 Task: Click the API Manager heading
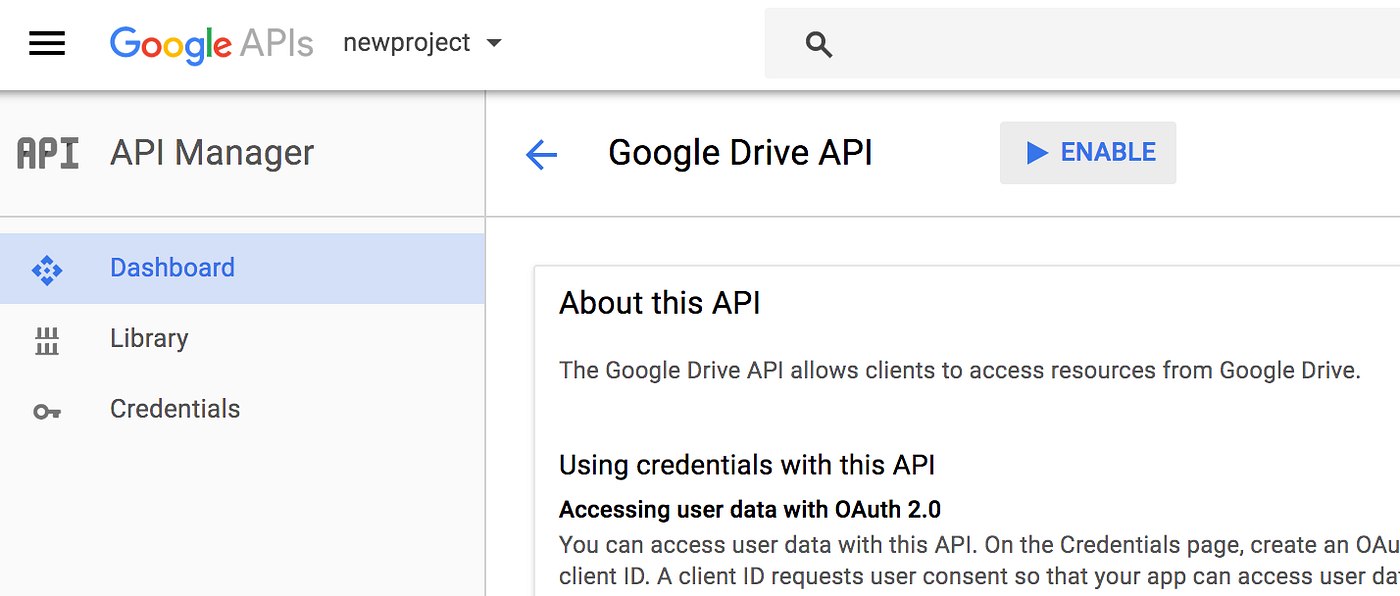point(212,153)
